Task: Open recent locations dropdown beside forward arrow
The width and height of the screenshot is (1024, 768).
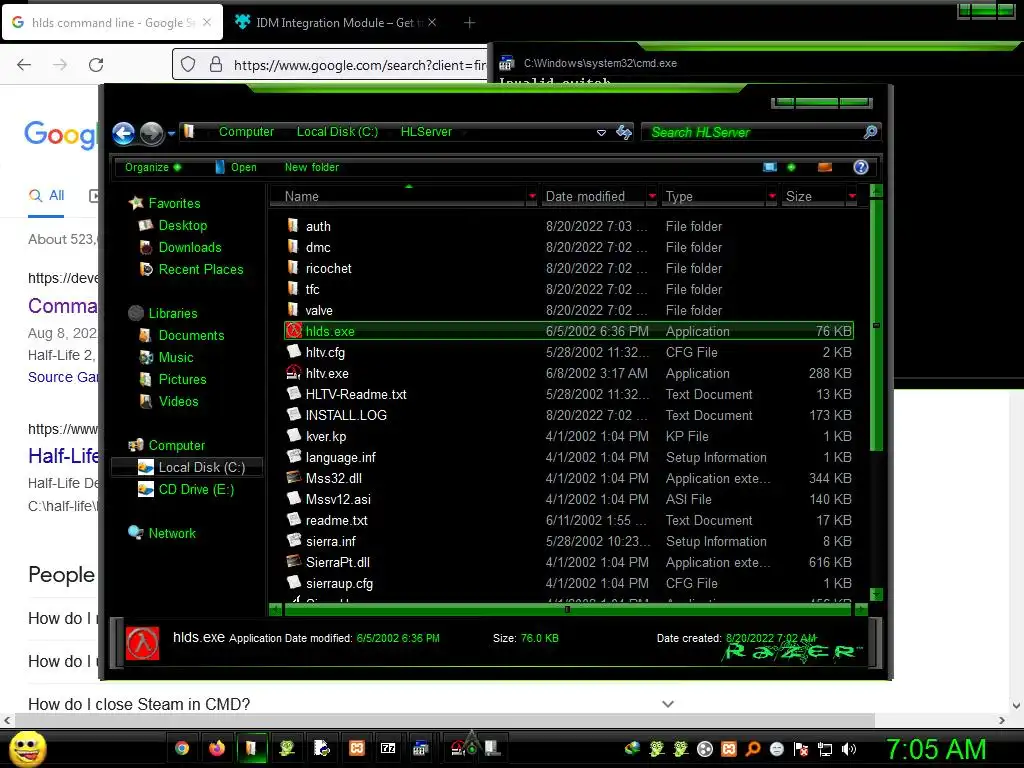Action: 171,133
